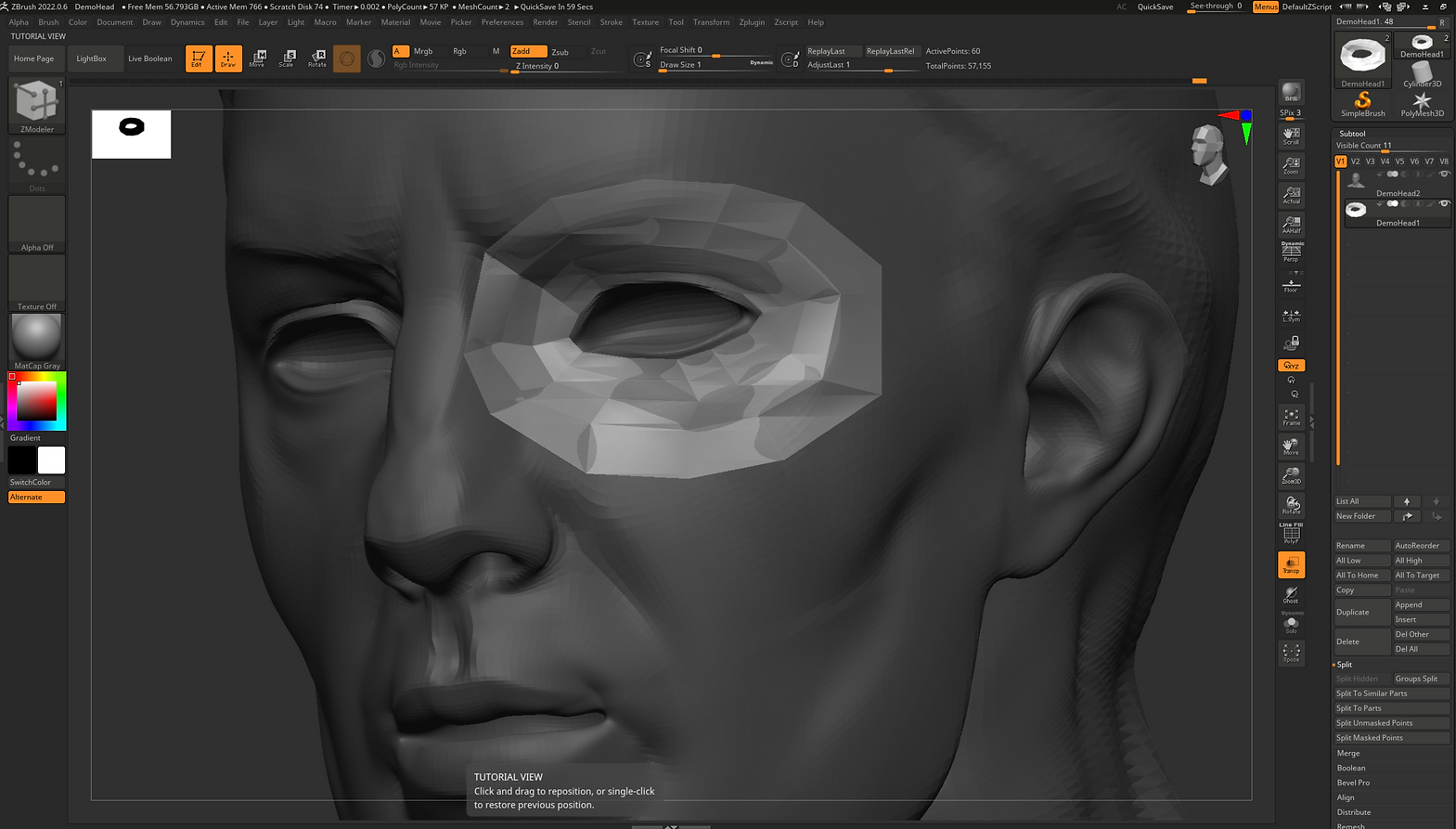
Task: Adjust the Focal Shift slider
Action: [x=716, y=51]
